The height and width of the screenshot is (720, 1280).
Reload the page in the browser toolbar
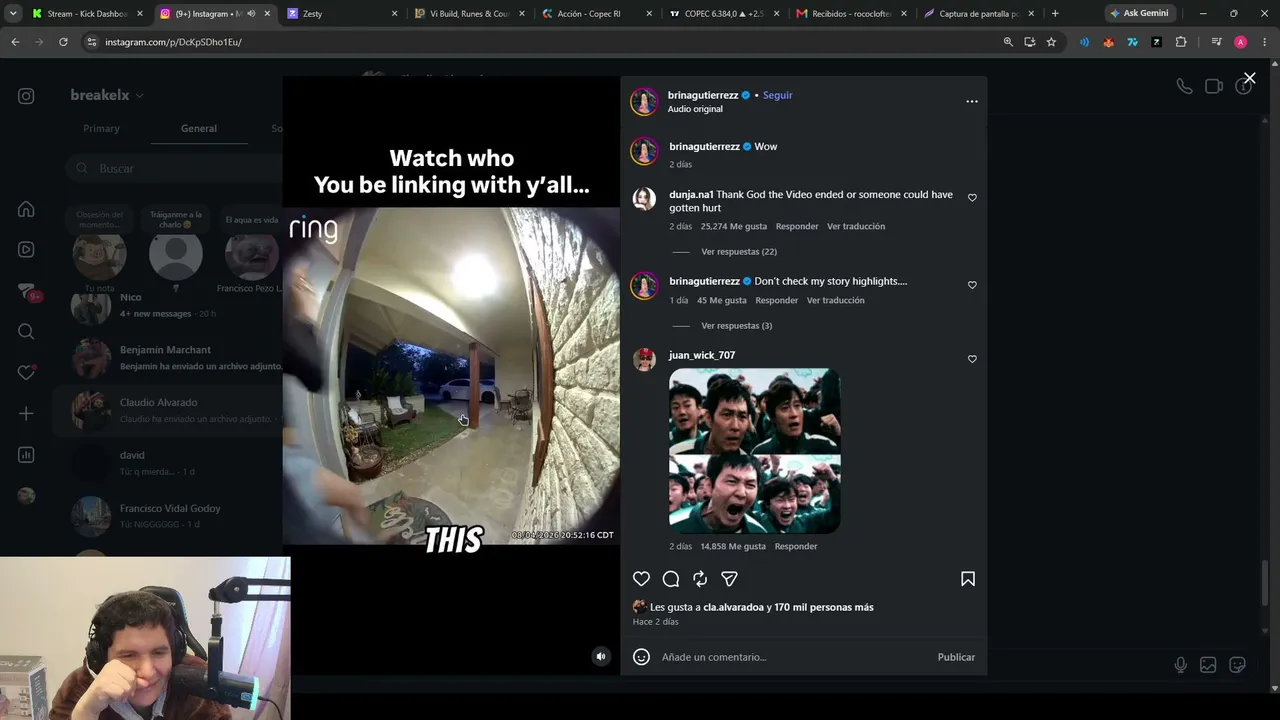[x=63, y=42]
